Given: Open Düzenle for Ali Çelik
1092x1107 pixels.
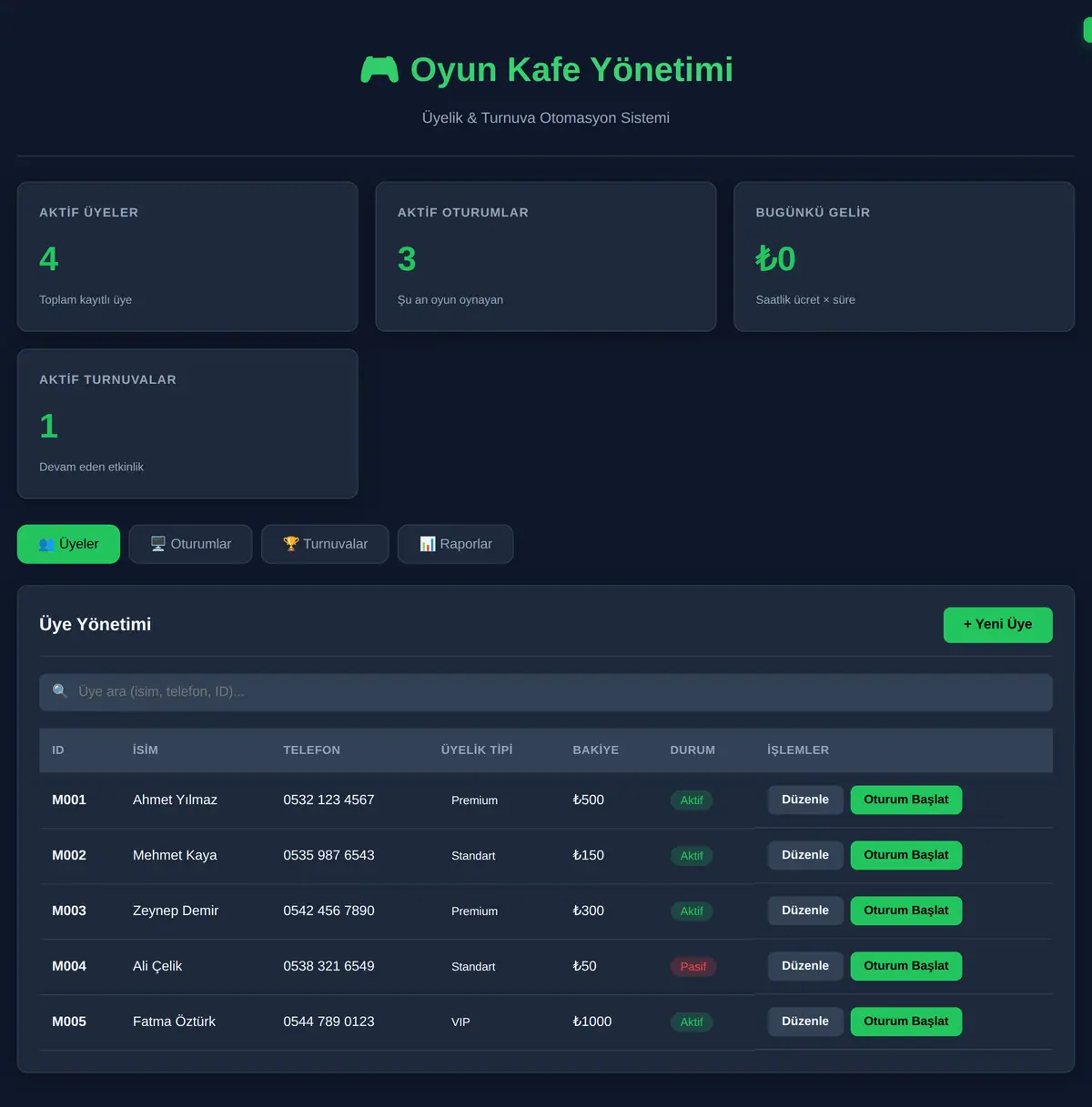Looking at the screenshot, I should 805,966.
